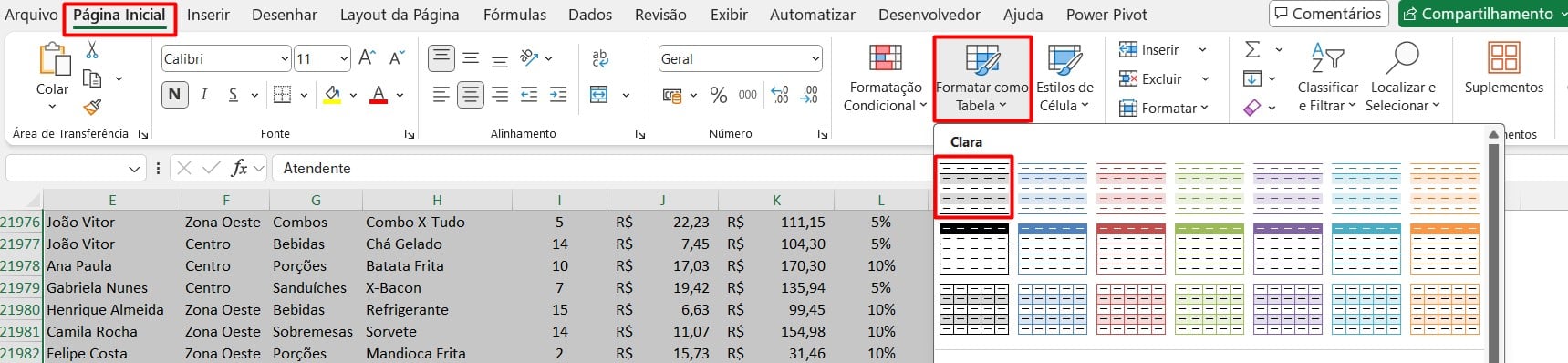This screenshot has height=363, width=1568.
Task: Expand the Inserir dropdown arrow
Action: [x=1202, y=49]
